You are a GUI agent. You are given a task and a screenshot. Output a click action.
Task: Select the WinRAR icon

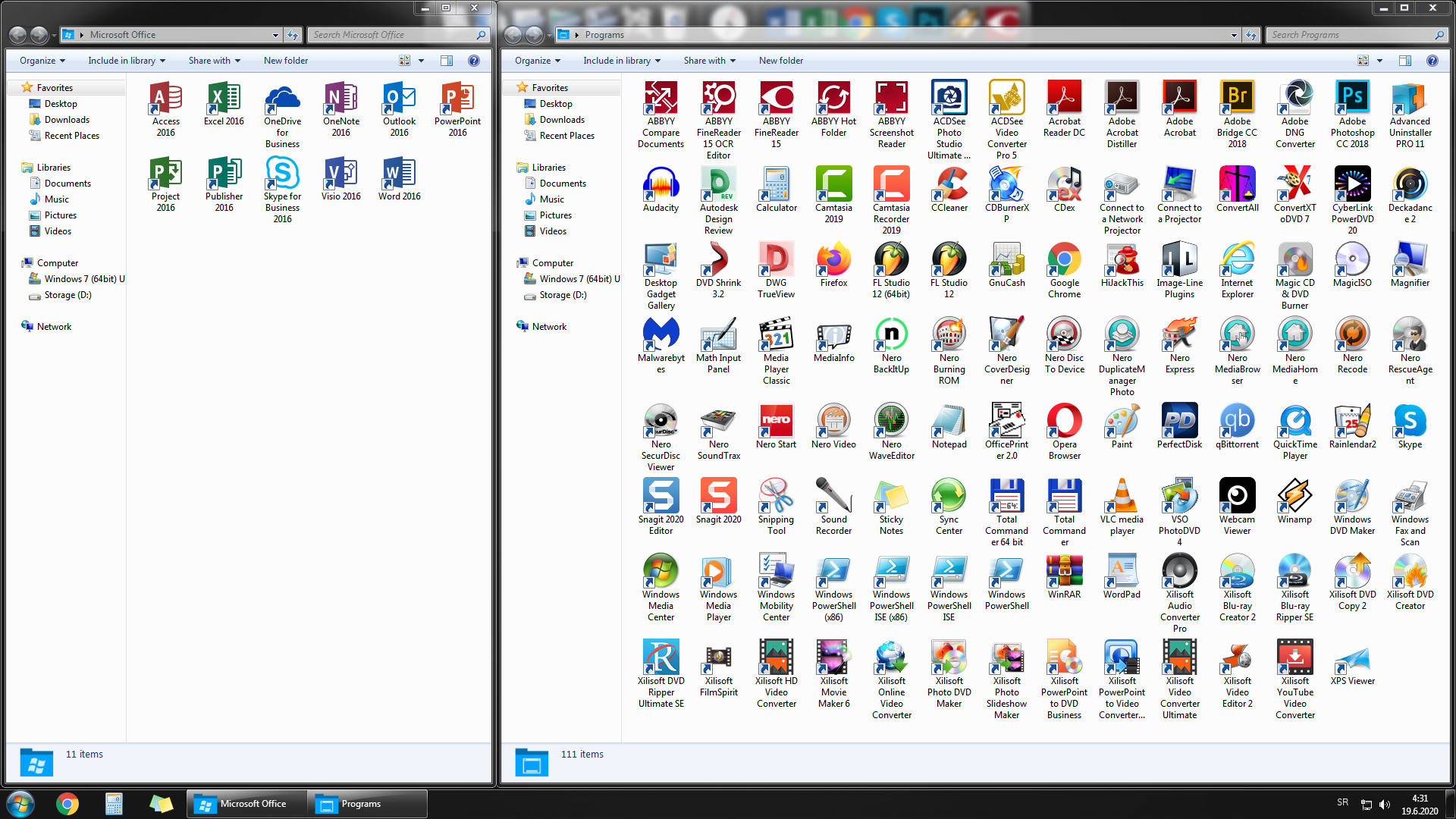[x=1064, y=577]
